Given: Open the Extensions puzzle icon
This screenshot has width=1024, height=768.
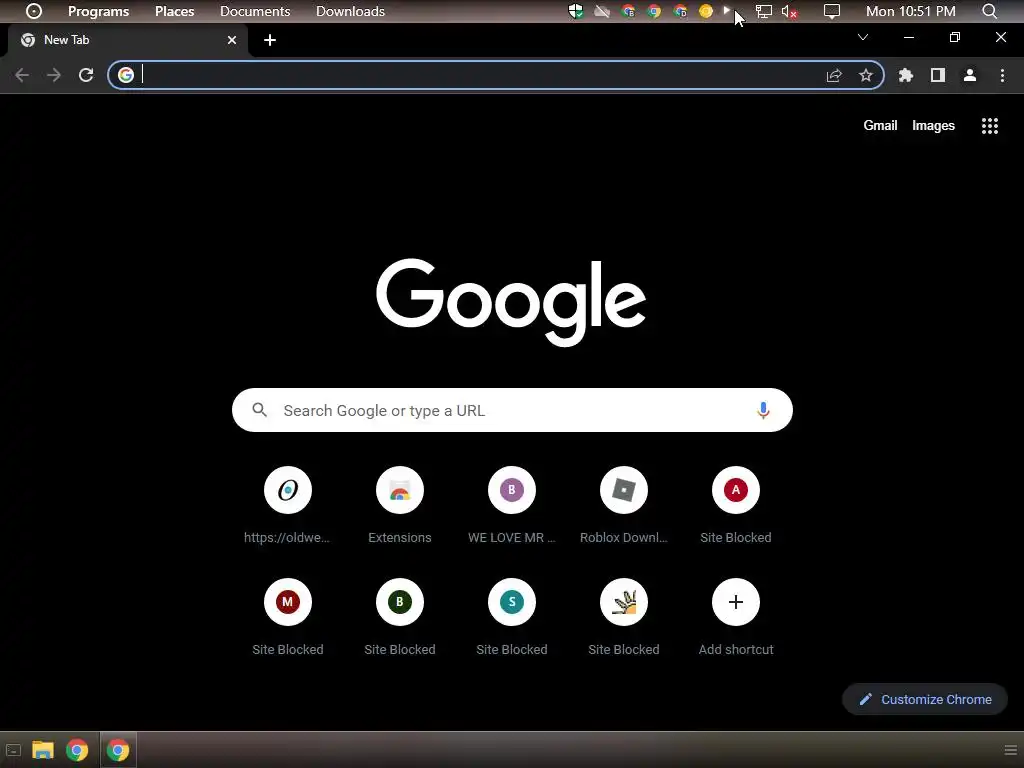Looking at the screenshot, I should tap(906, 75).
